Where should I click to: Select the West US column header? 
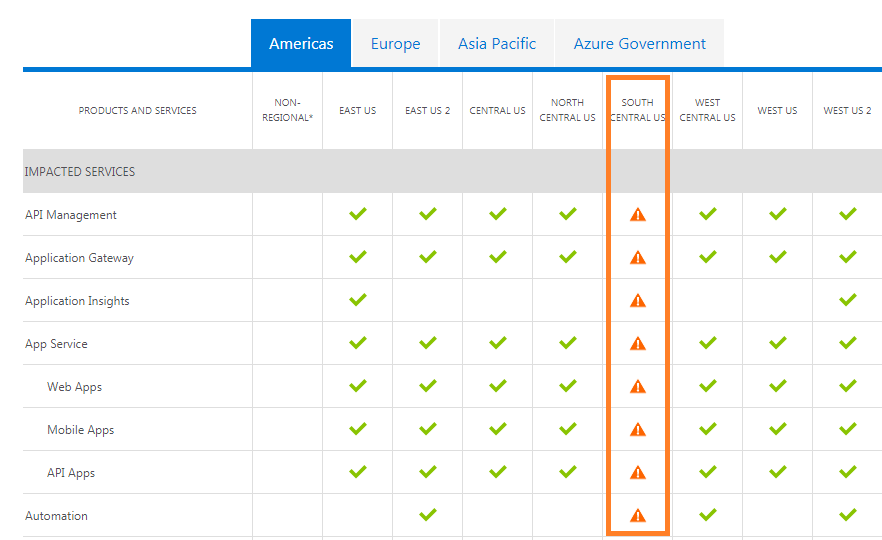coord(777,110)
